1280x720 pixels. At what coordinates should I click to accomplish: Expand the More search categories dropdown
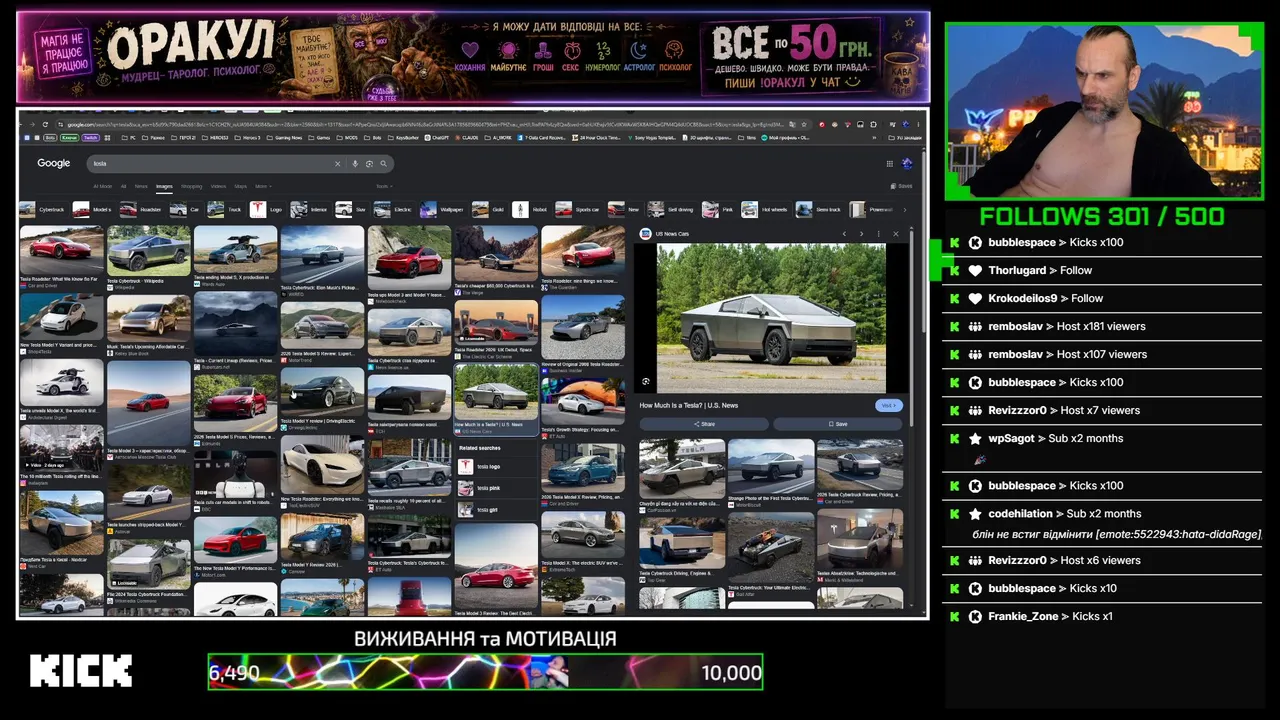pos(263,186)
